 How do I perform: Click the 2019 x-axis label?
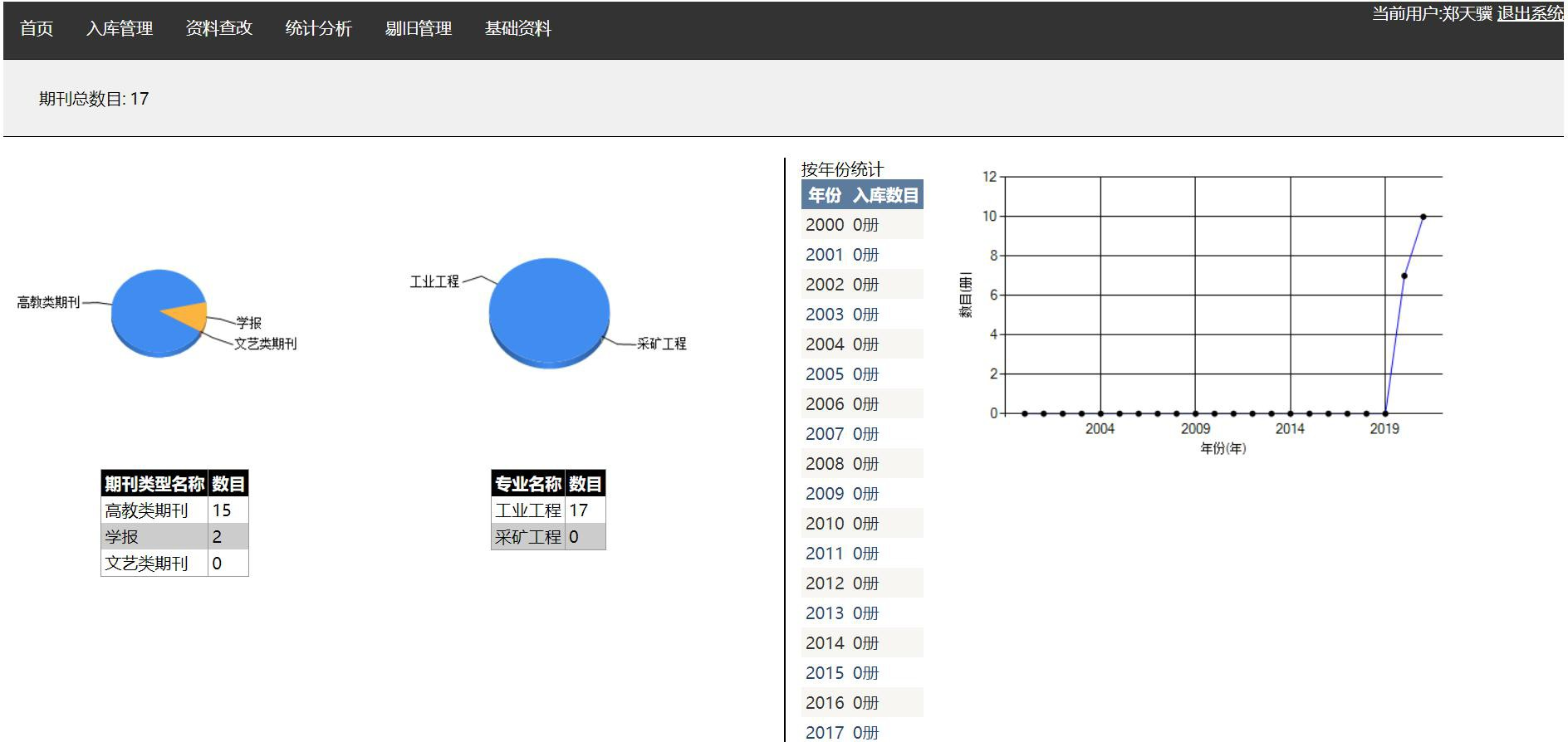[x=1384, y=428]
